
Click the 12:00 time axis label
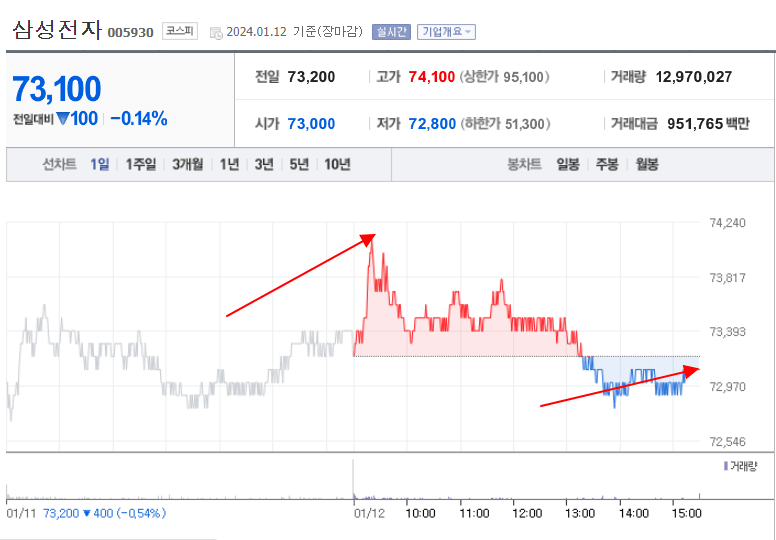(x=527, y=513)
